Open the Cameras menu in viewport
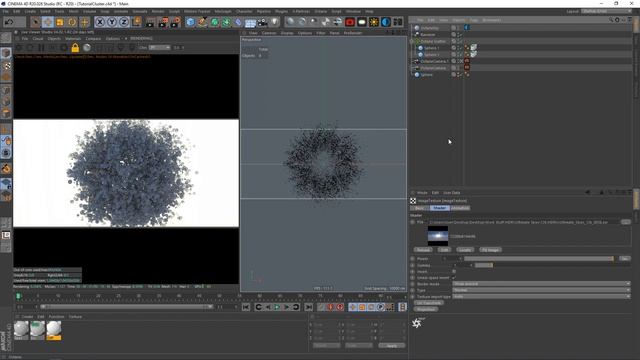This screenshot has height=360, width=640. pyautogui.click(x=269, y=33)
